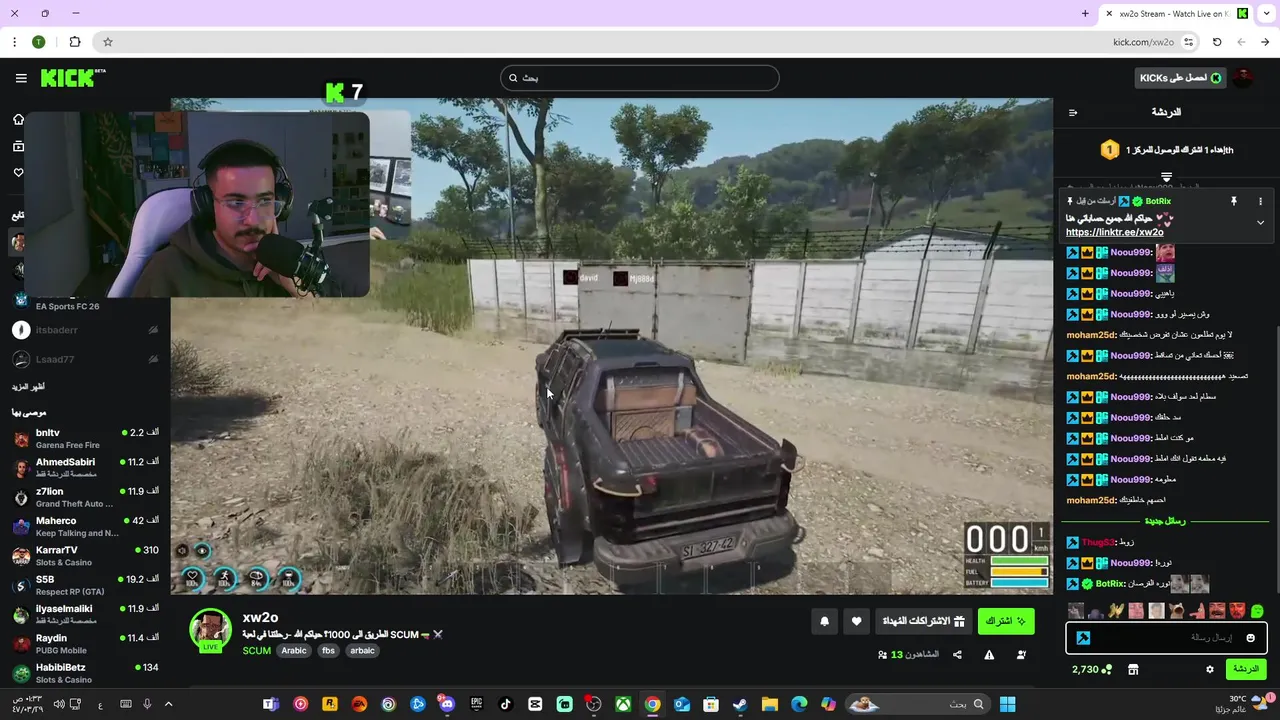Click the send message input field
Viewport: 1280px width, 720px height.
click(1167, 638)
